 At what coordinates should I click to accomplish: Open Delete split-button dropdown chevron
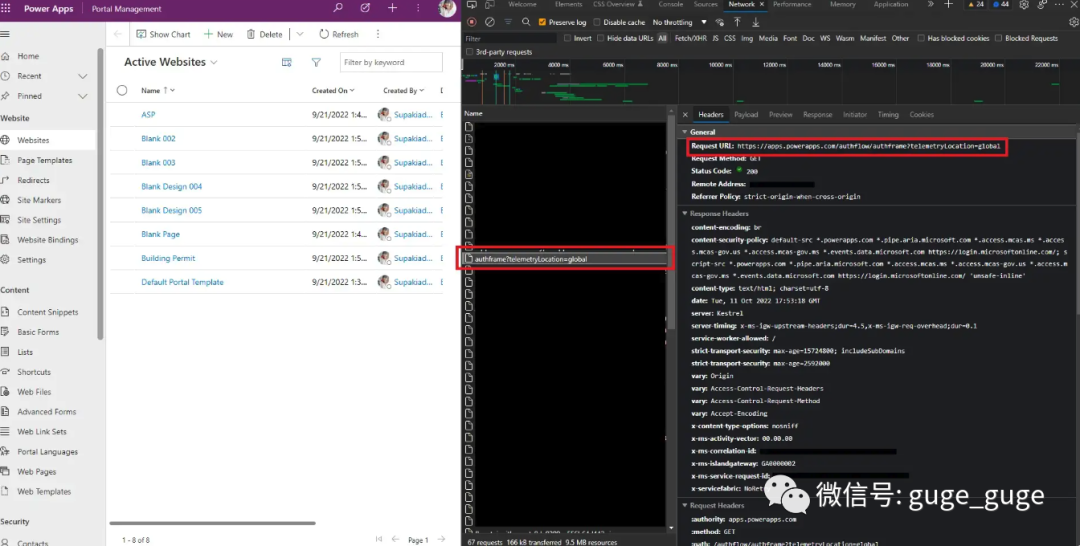click(x=300, y=34)
